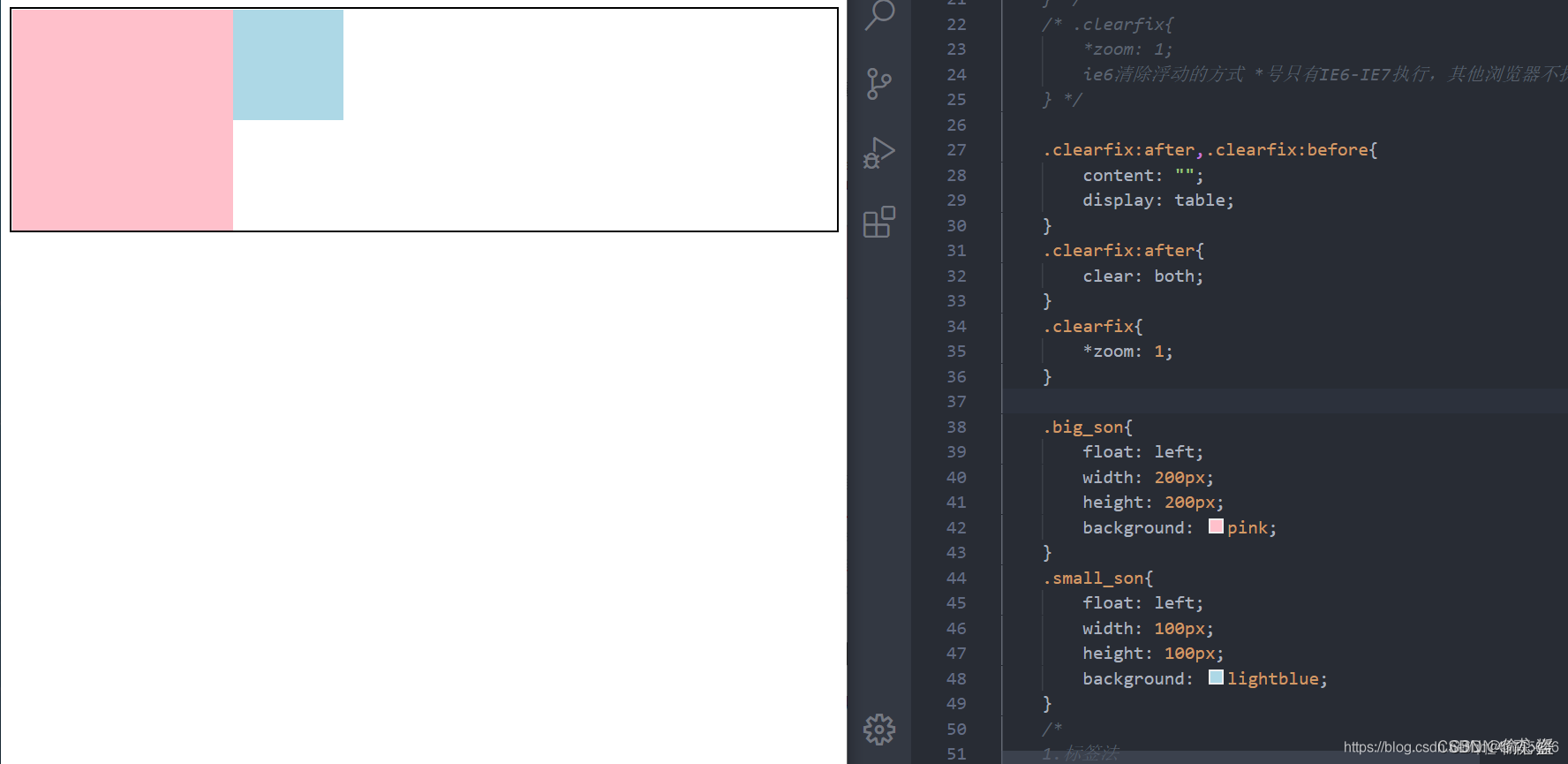1568x764 pixels.
Task: Place cursor on empty line 37
Action: point(1285,402)
